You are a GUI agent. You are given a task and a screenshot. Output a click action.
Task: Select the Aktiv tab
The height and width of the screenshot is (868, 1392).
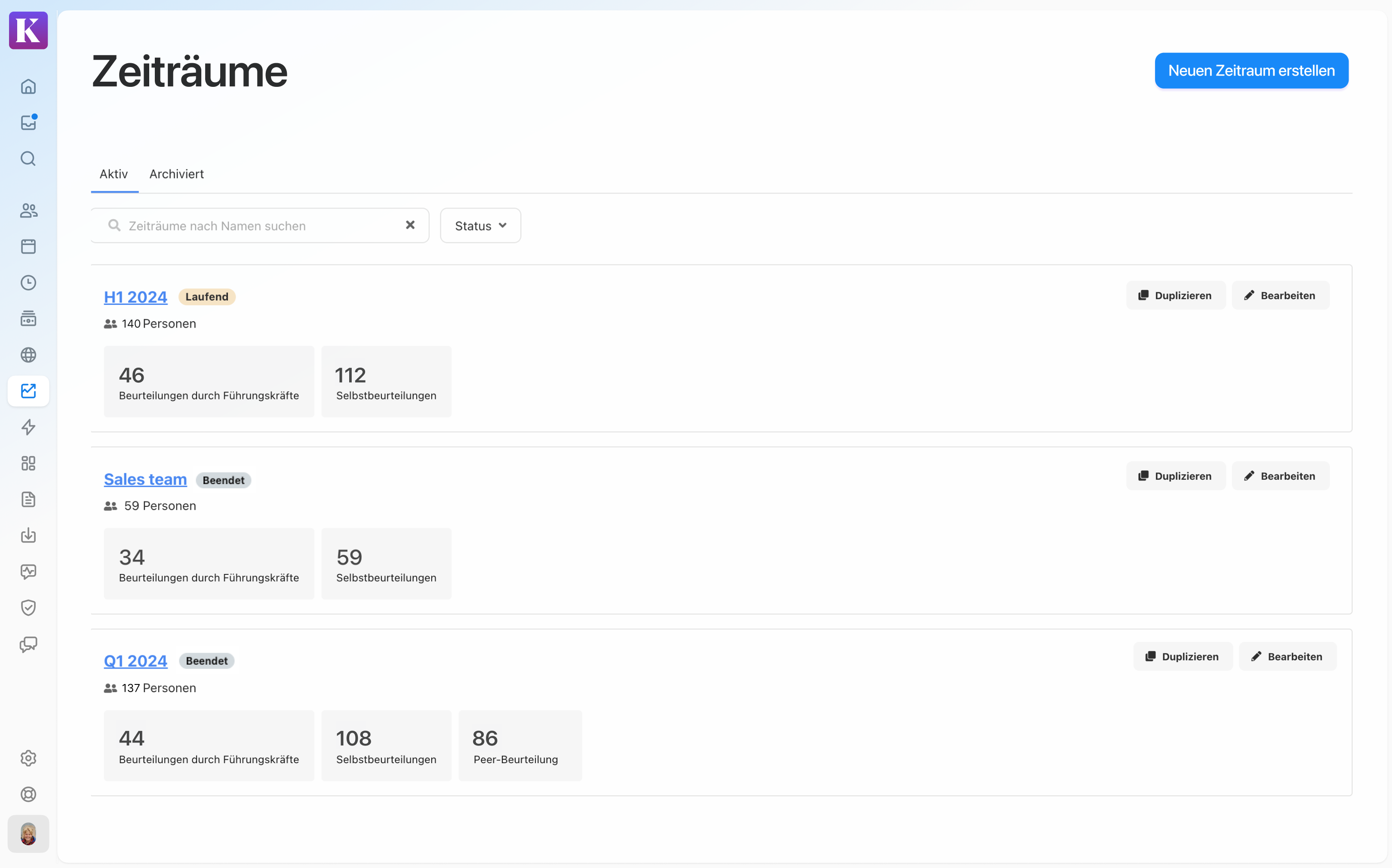[x=114, y=174]
